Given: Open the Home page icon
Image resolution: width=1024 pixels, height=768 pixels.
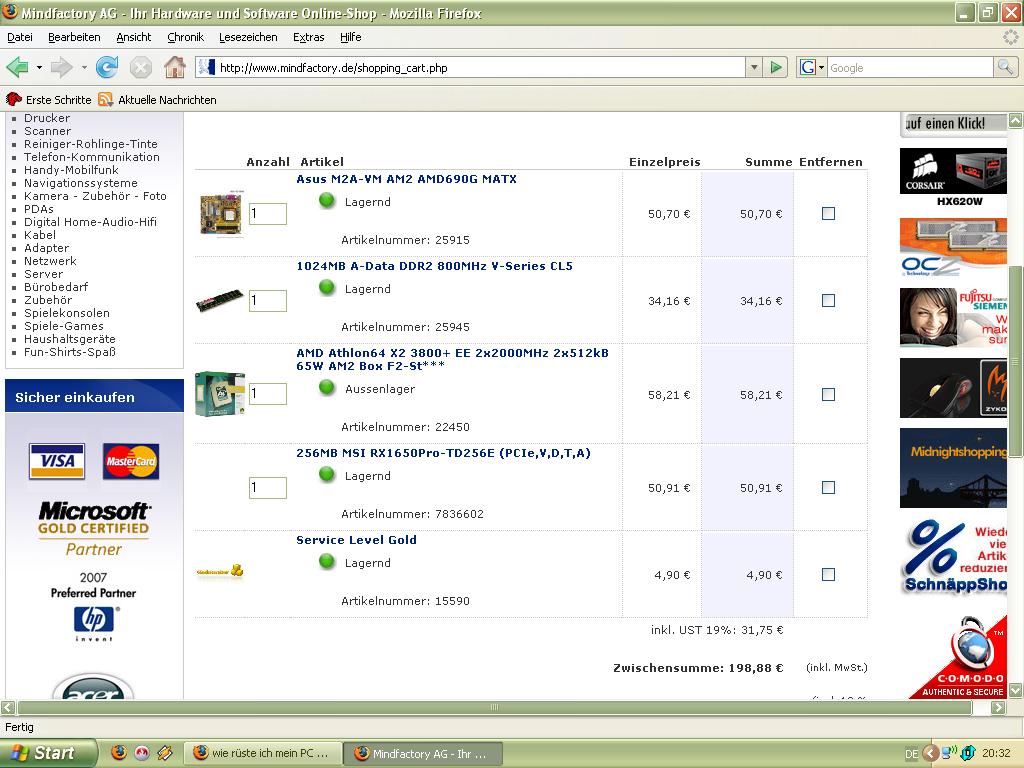Looking at the screenshot, I should pos(174,67).
